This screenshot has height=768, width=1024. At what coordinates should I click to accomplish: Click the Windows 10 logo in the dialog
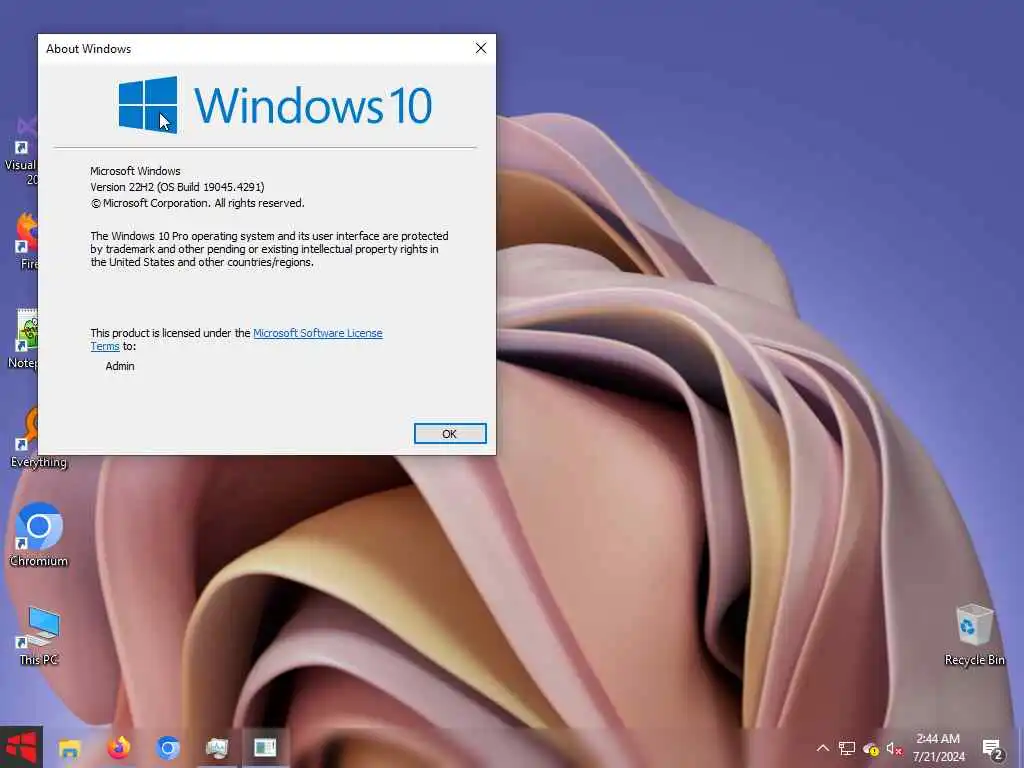(275, 105)
